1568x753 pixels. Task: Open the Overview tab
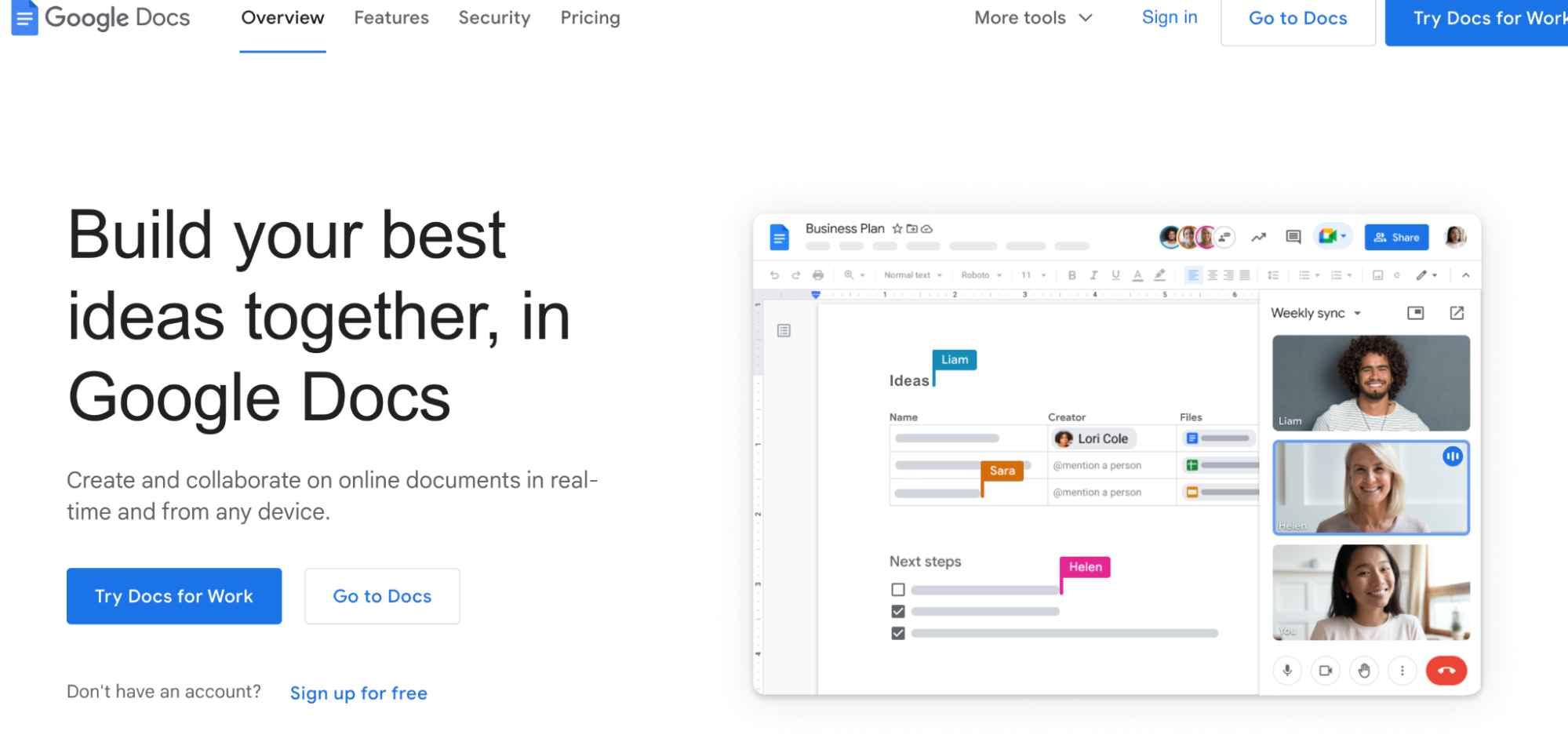tap(282, 18)
